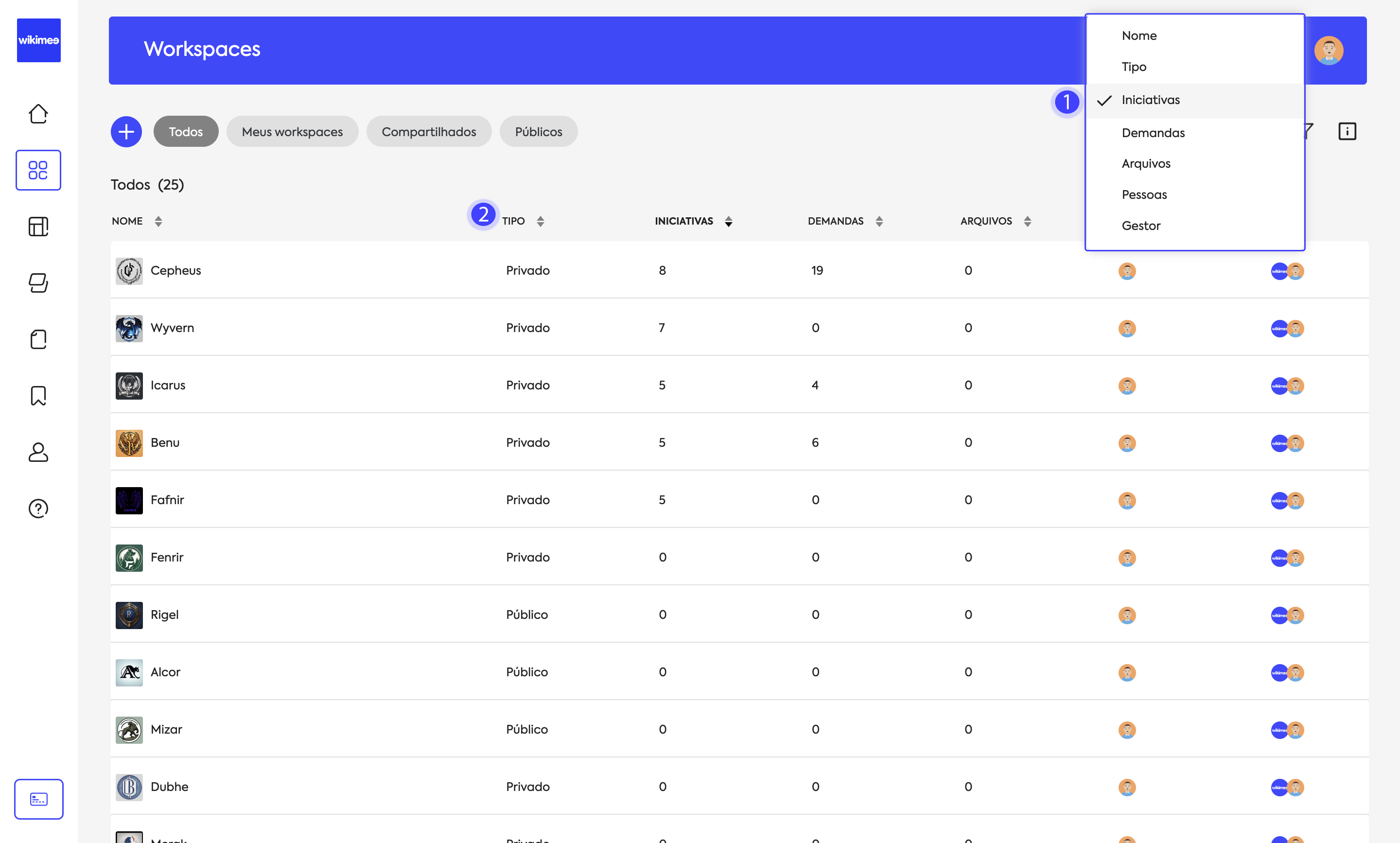Click the workspaces grid icon in sidebar
This screenshot has width=1400, height=843.
[x=38, y=170]
